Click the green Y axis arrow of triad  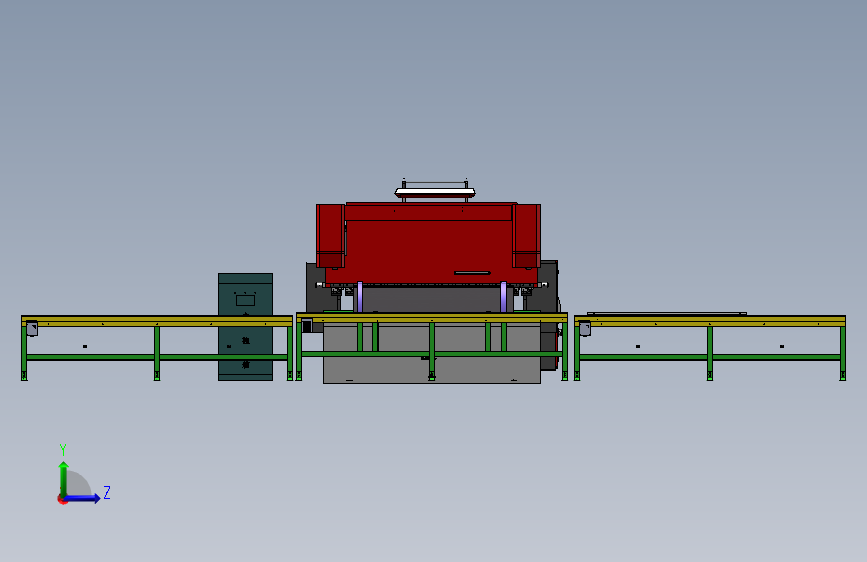click(64, 478)
